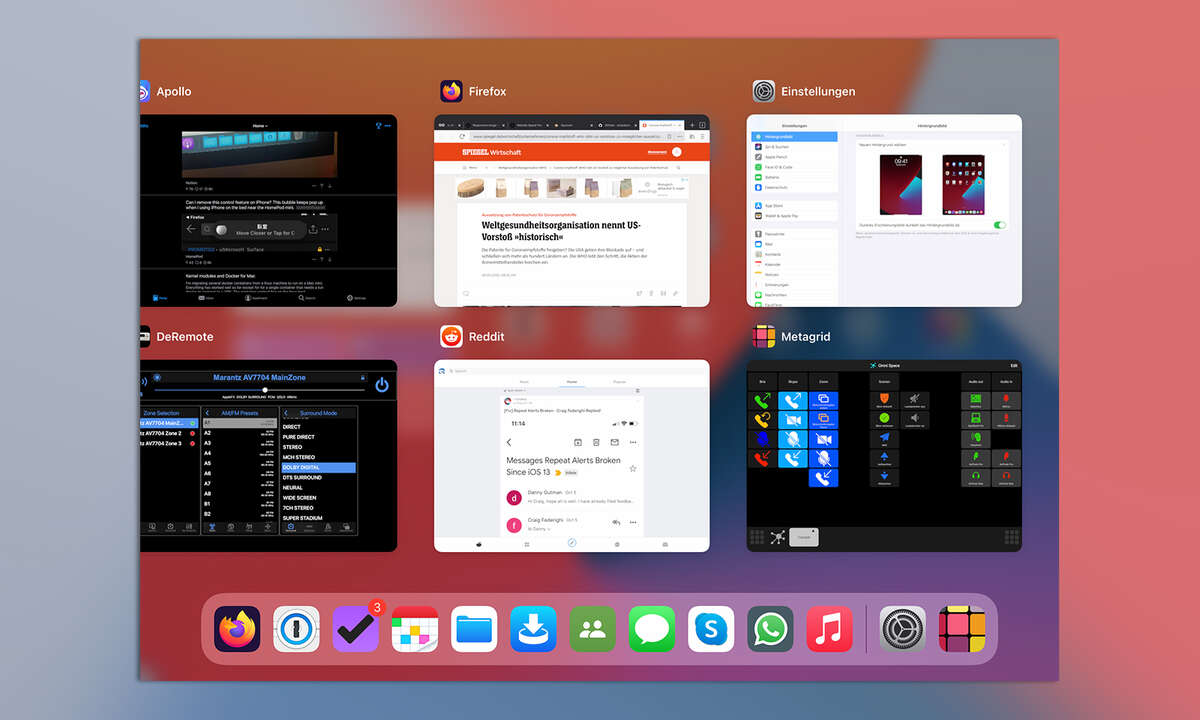Choose DTS SURROUND in the Surround Mode list

point(318,477)
